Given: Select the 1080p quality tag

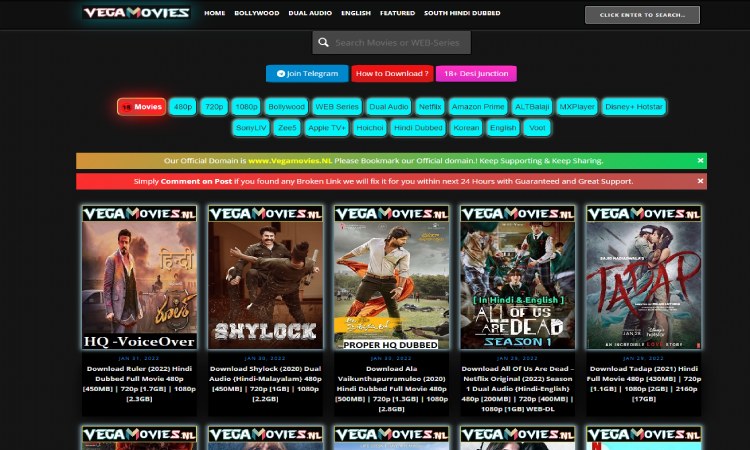Looking at the screenshot, I should point(246,107).
